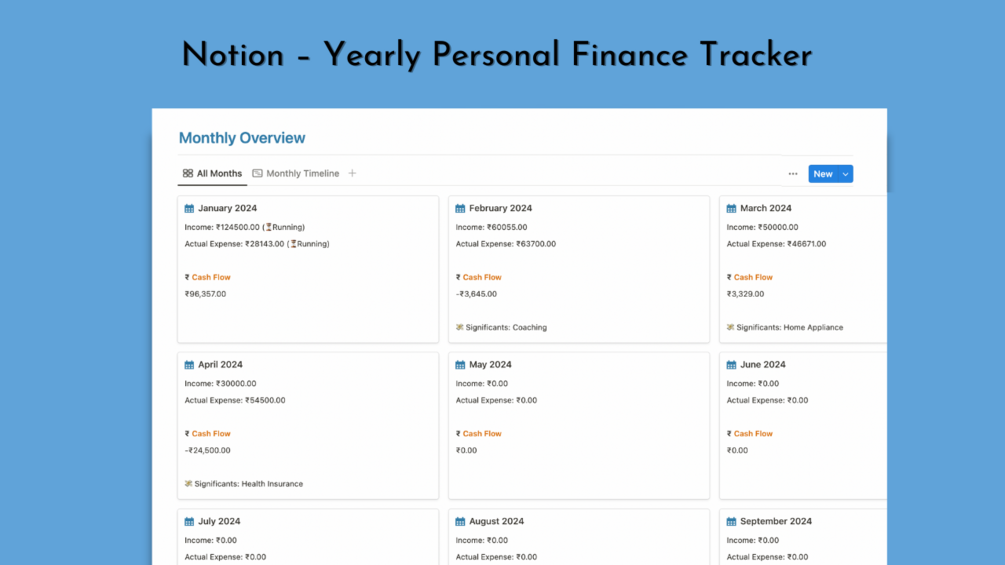Click the August 2024 calendar icon

click(460, 522)
